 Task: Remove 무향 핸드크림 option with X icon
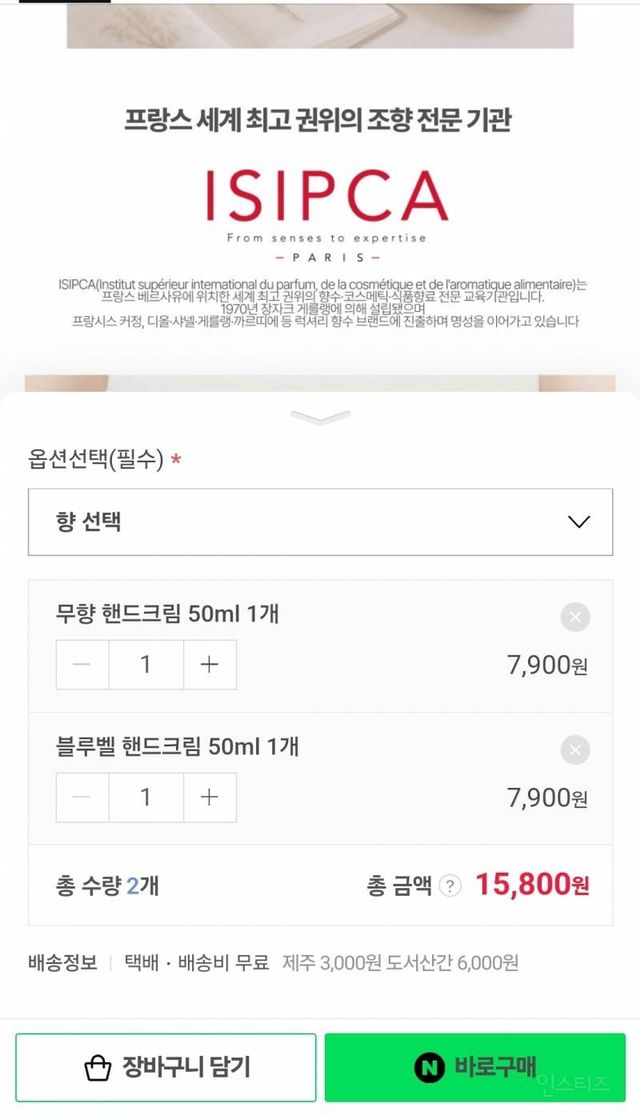pos(574,617)
